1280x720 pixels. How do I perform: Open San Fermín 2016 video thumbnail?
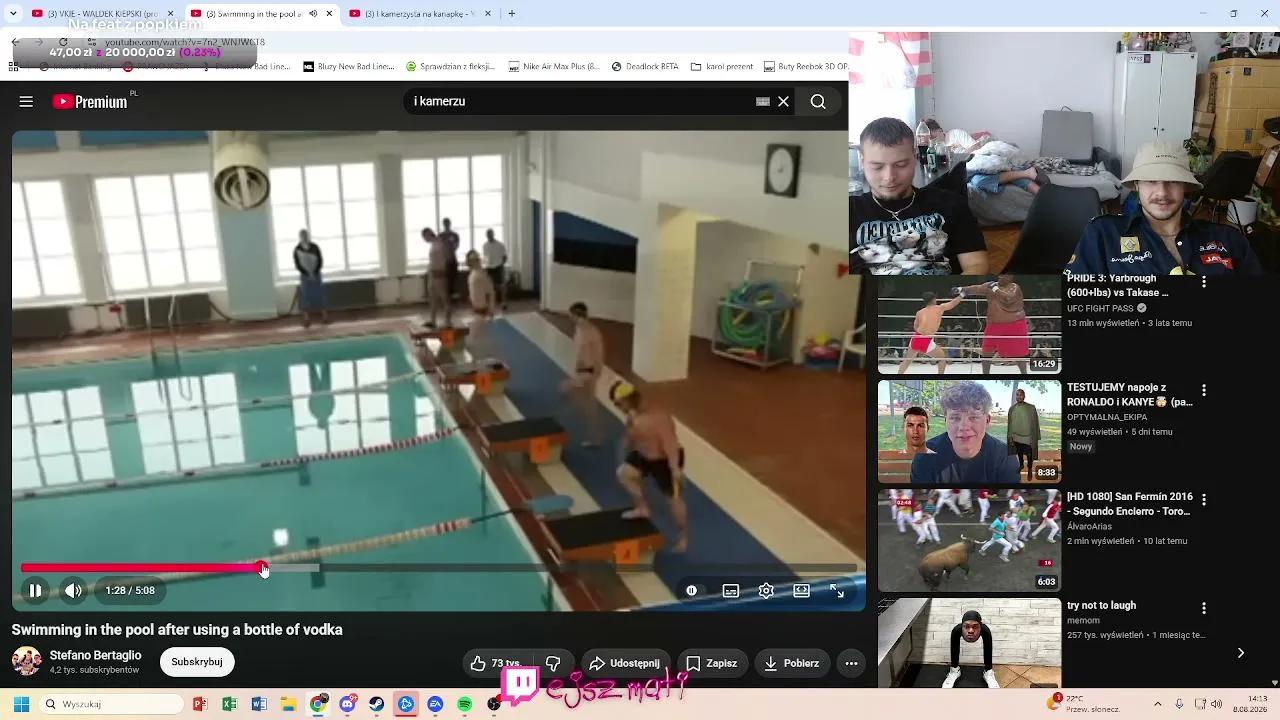click(969, 540)
